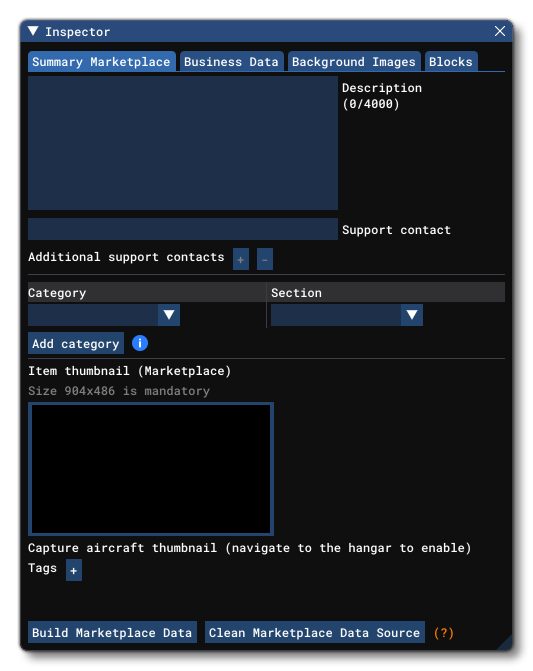Click Clean Marketplace Data Source button
The width and height of the screenshot is (533, 671).
tap(314, 632)
